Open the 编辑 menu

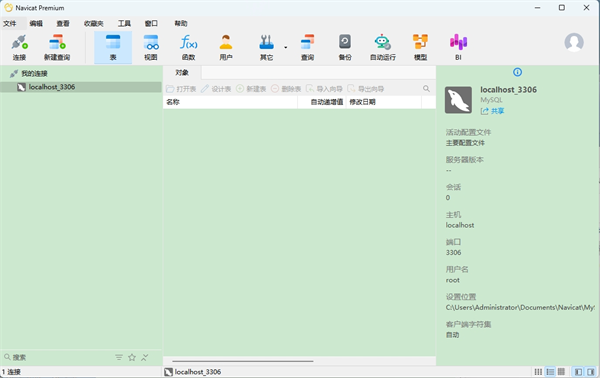[x=36, y=23]
